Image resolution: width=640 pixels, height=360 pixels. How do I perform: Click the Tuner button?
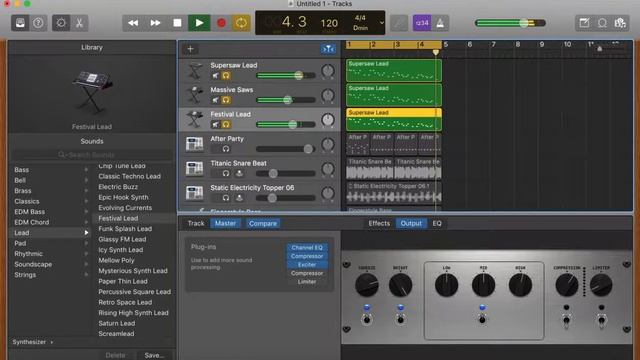click(399, 23)
